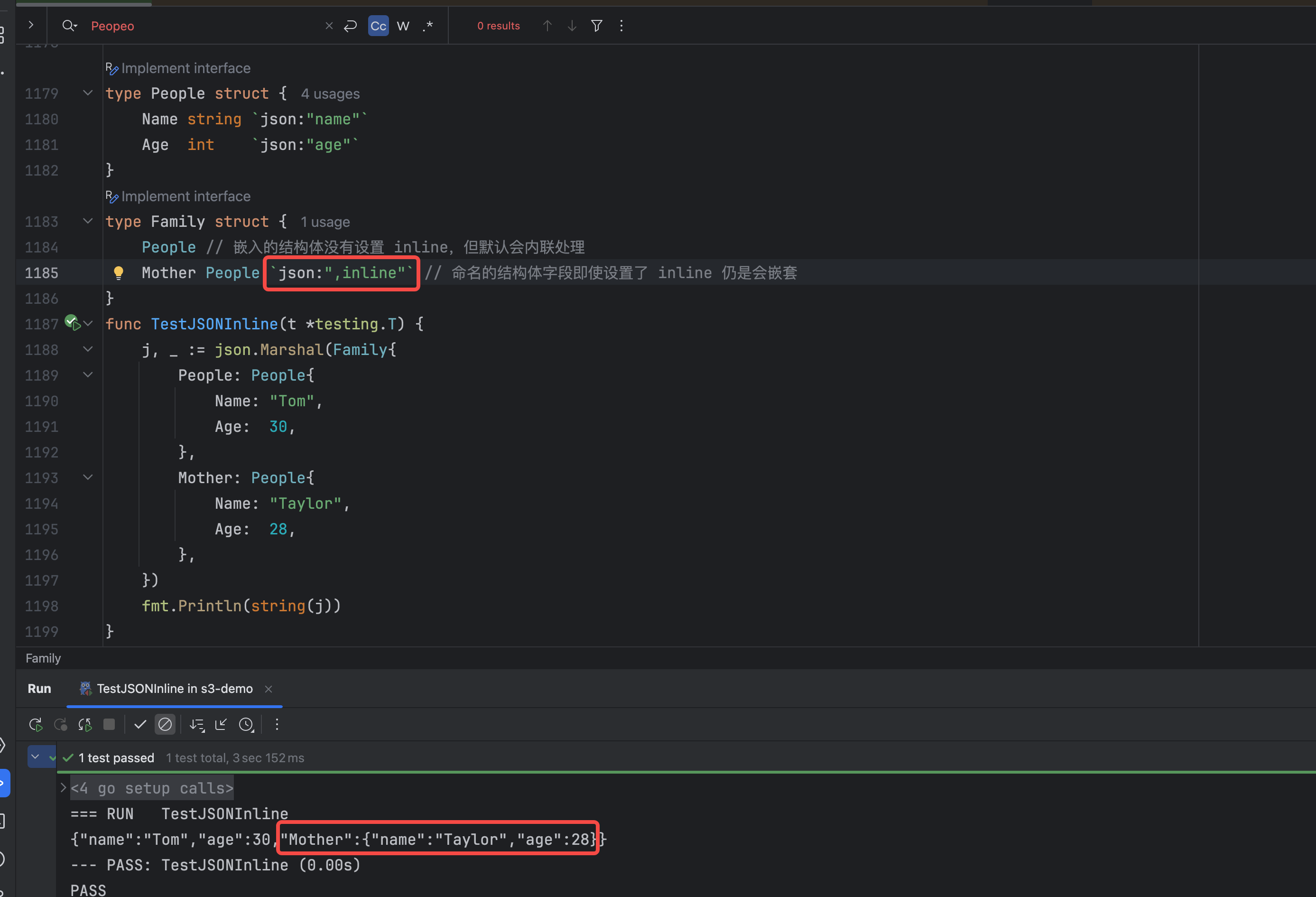Image resolution: width=1316 pixels, height=897 pixels.
Task: Open search filter funnel options
Action: tap(597, 26)
